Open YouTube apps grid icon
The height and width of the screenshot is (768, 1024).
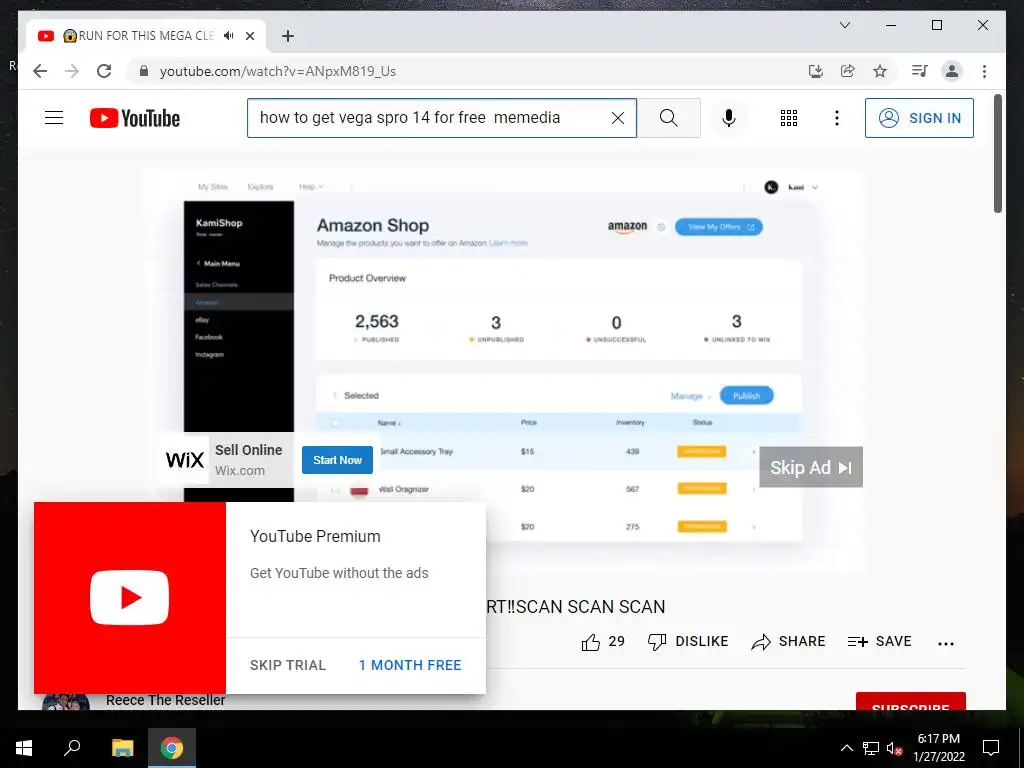(x=789, y=118)
